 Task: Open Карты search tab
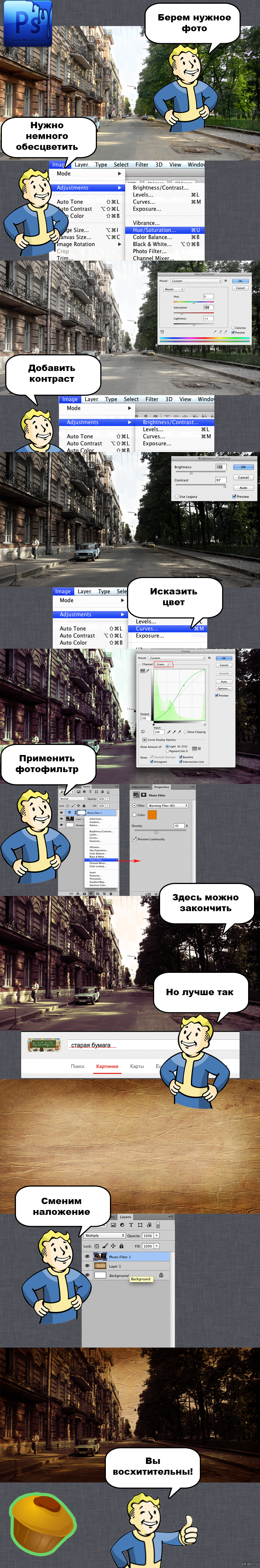coord(137,1066)
